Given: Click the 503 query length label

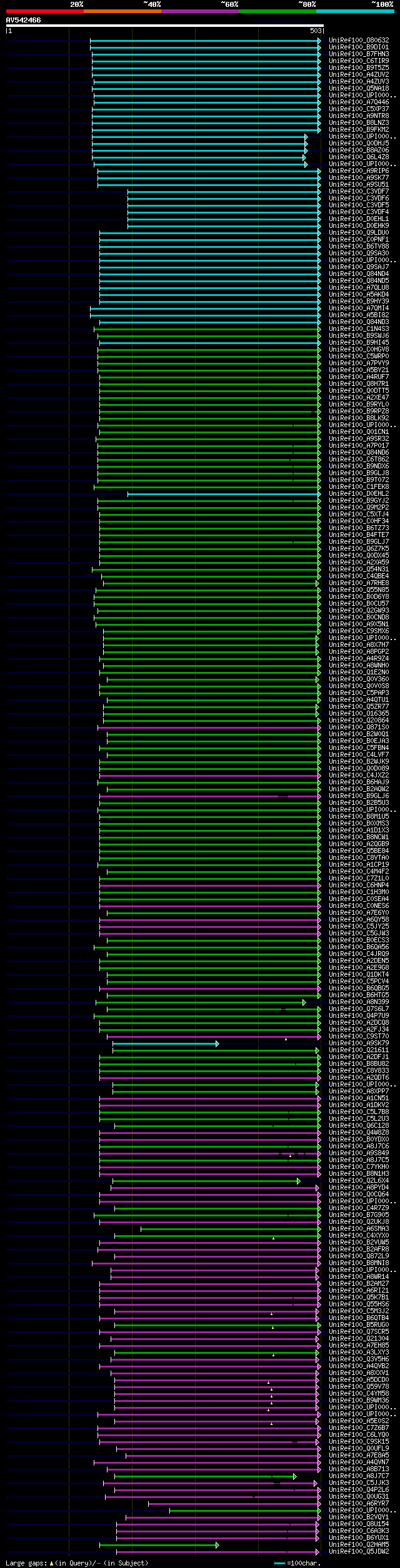Looking at the screenshot, I should click(x=316, y=31).
